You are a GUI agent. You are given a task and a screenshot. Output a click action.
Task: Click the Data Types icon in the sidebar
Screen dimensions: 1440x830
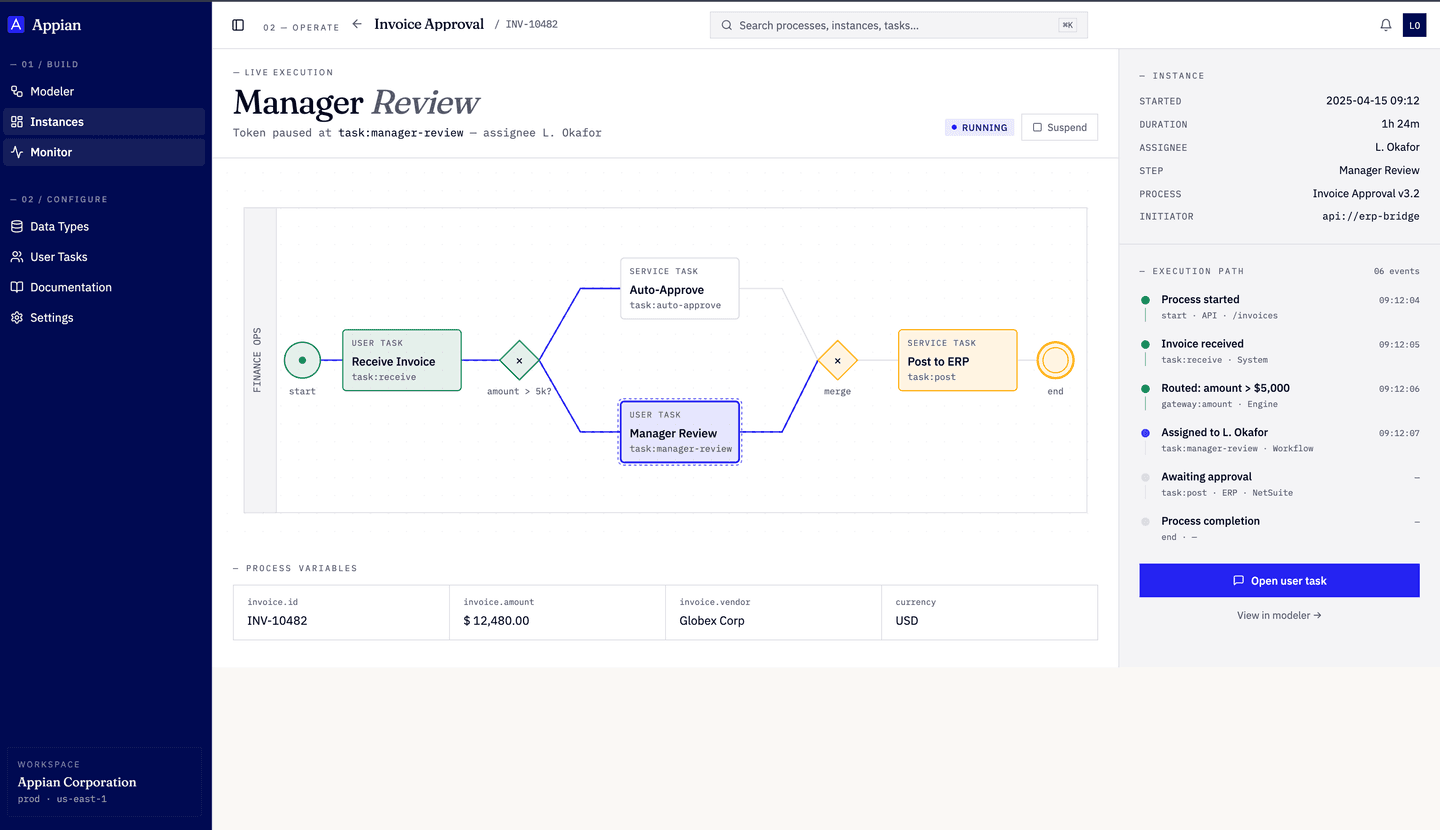pos(18,226)
